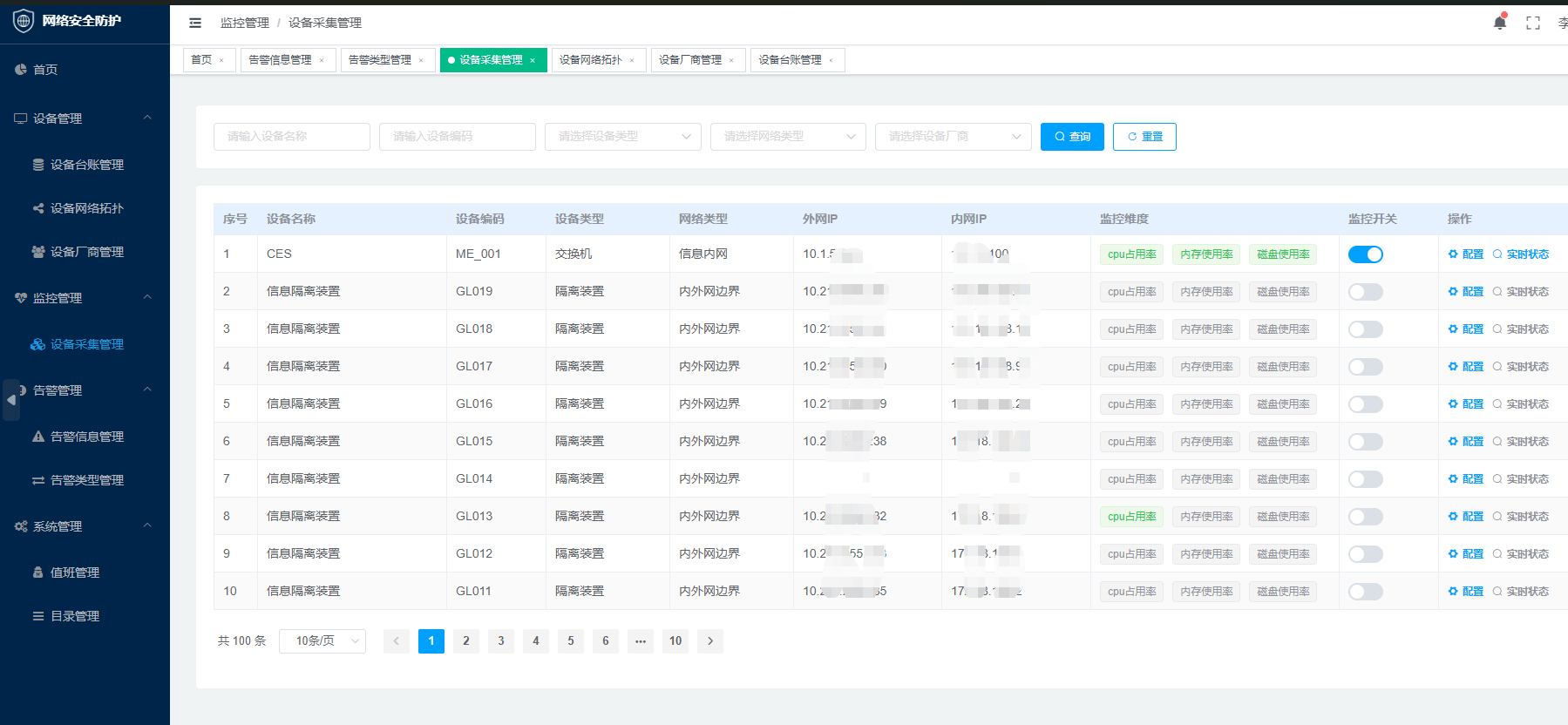Image resolution: width=1568 pixels, height=725 pixels.
Task: Enable monitoring switch for GL019
Action: pyautogui.click(x=1366, y=292)
